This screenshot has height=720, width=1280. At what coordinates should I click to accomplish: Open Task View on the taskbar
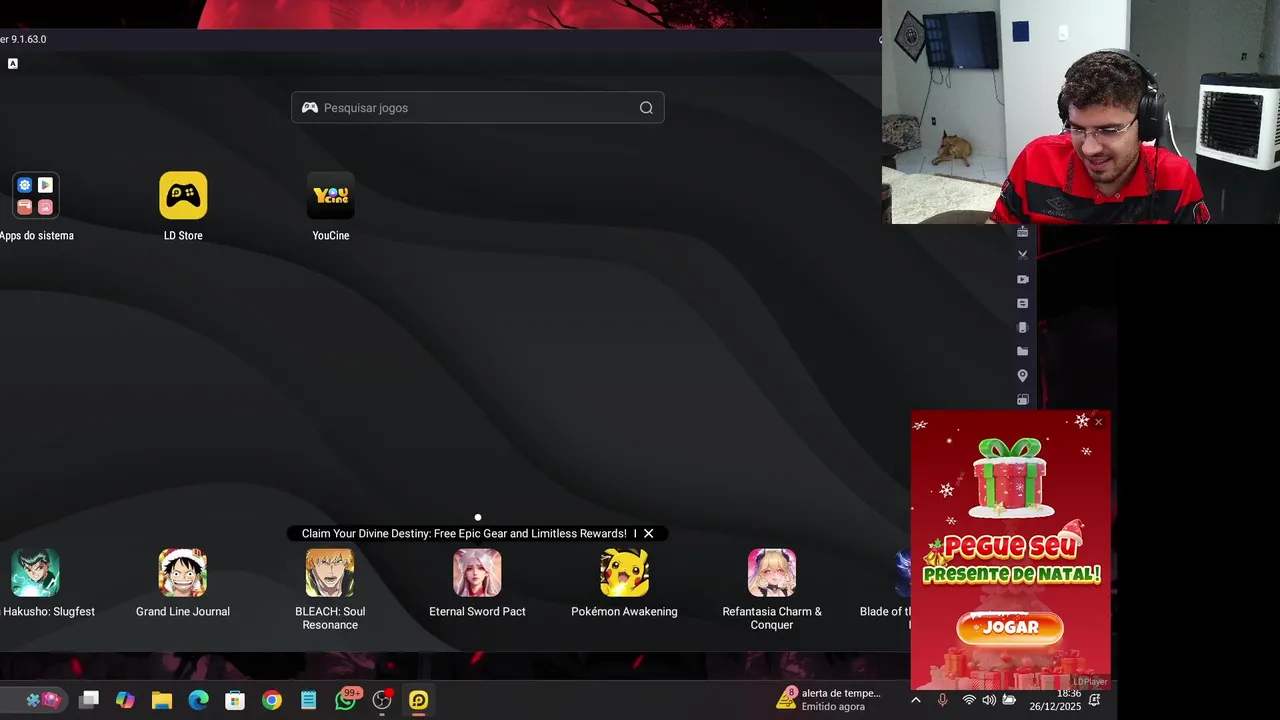pos(89,700)
